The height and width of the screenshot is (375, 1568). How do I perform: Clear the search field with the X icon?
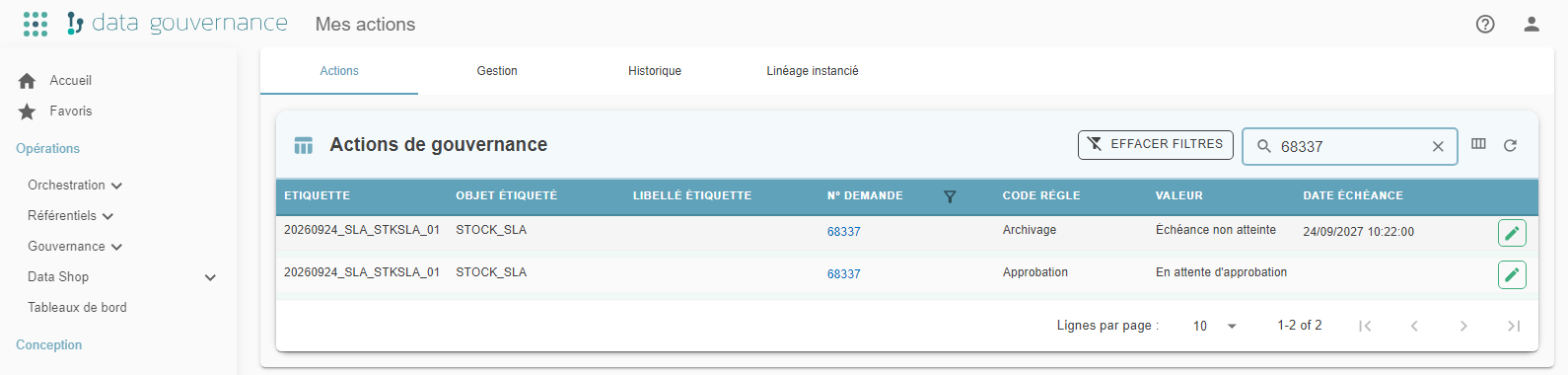(x=1438, y=146)
